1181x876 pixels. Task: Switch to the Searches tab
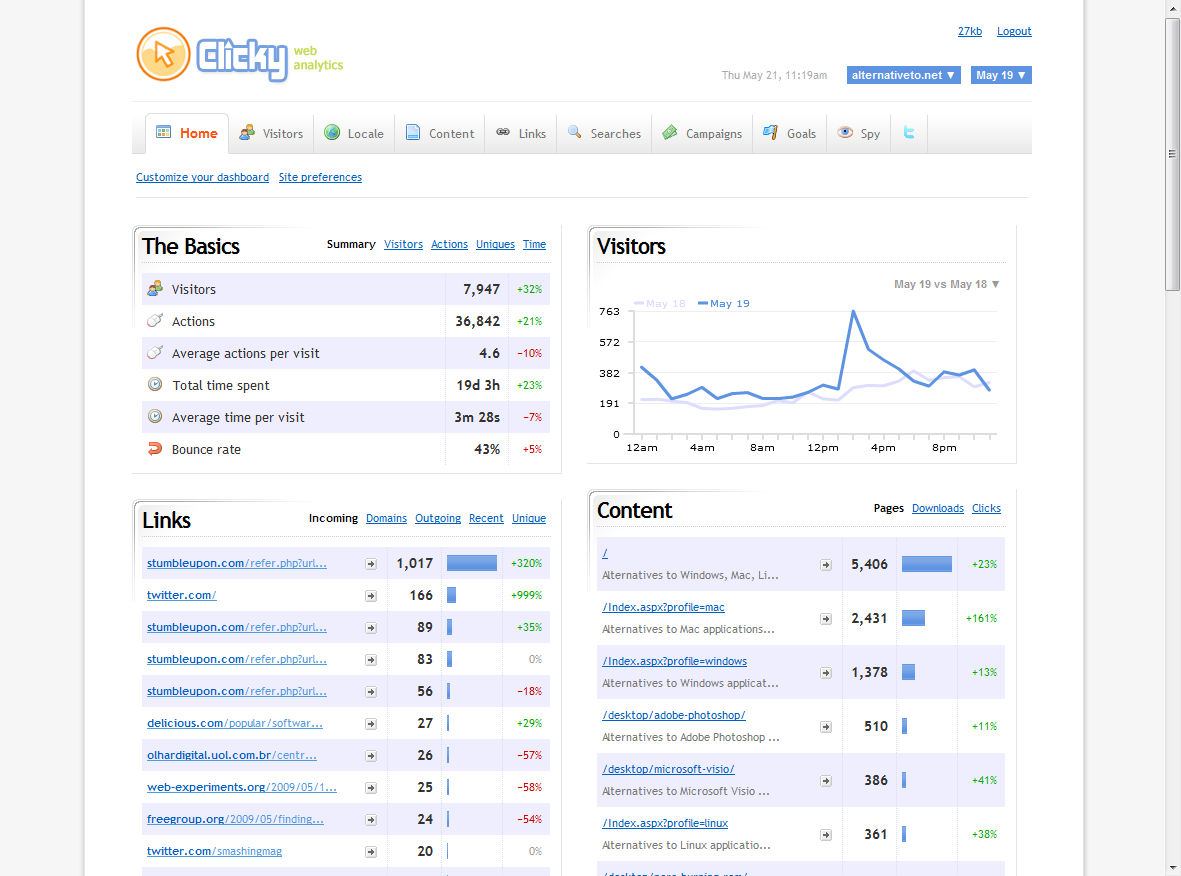[605, 133]
